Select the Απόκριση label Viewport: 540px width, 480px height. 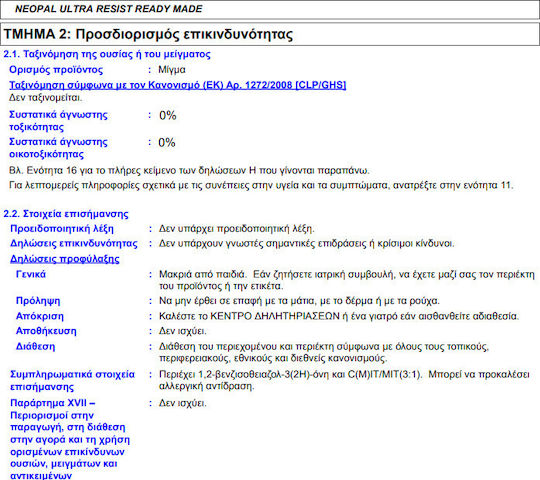point(40,316)
